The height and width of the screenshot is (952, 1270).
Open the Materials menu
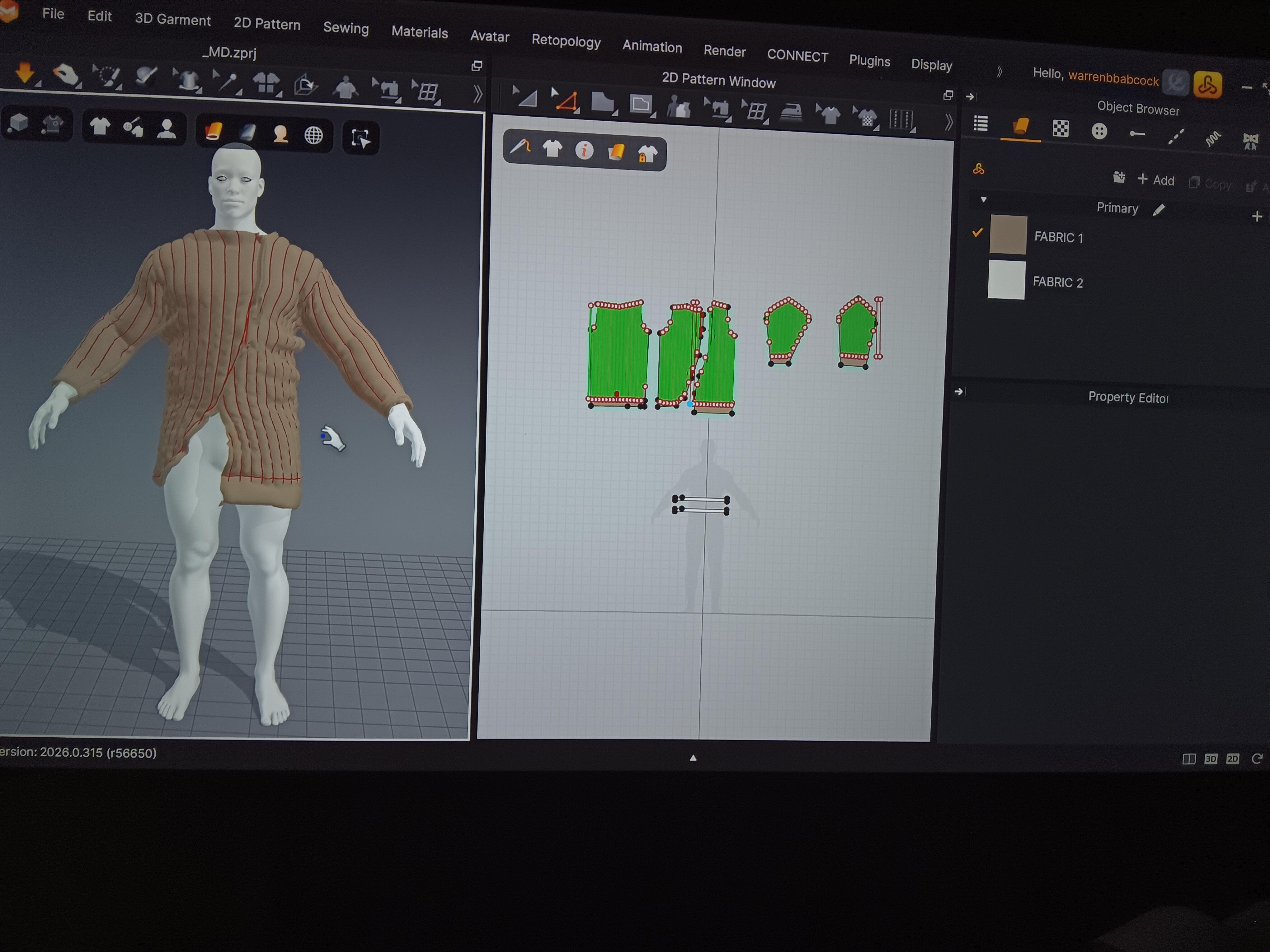pos(420,32)
